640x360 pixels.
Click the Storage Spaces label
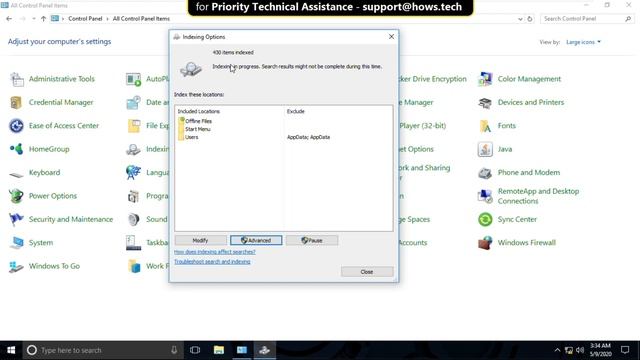point(415,220)
